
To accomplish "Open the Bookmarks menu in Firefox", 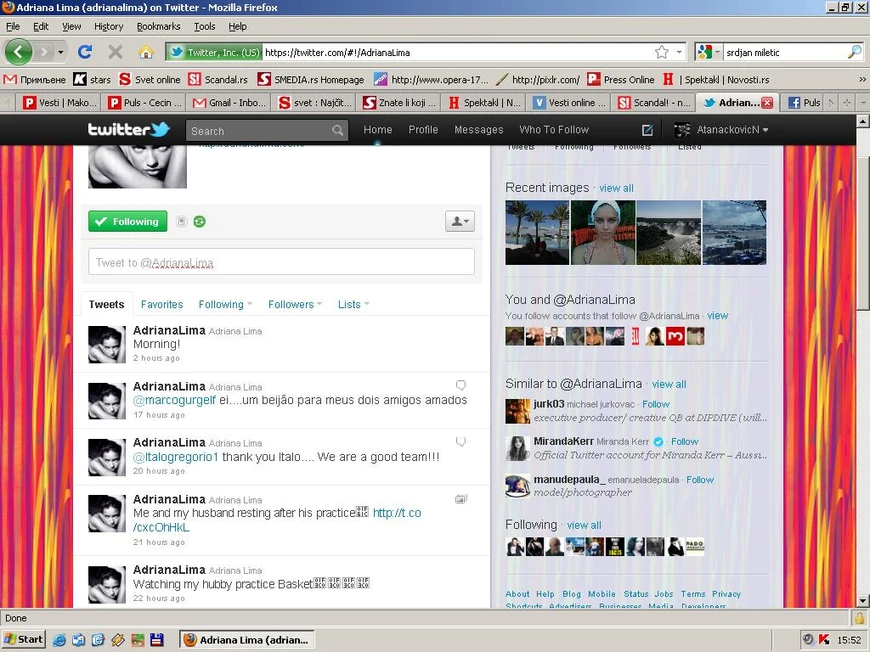I will pos(159,26).
